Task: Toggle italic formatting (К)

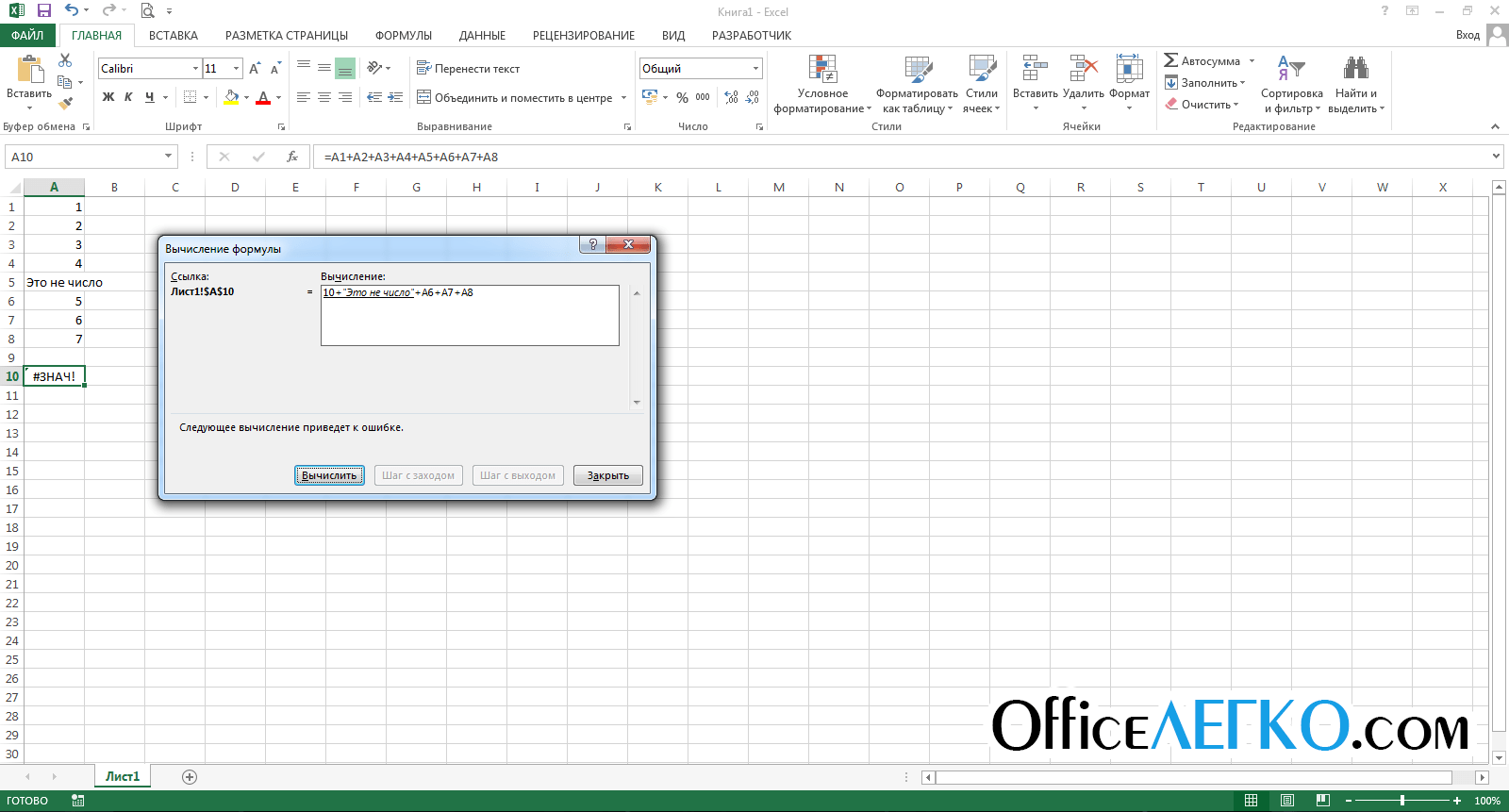Action: coord(128,97)
